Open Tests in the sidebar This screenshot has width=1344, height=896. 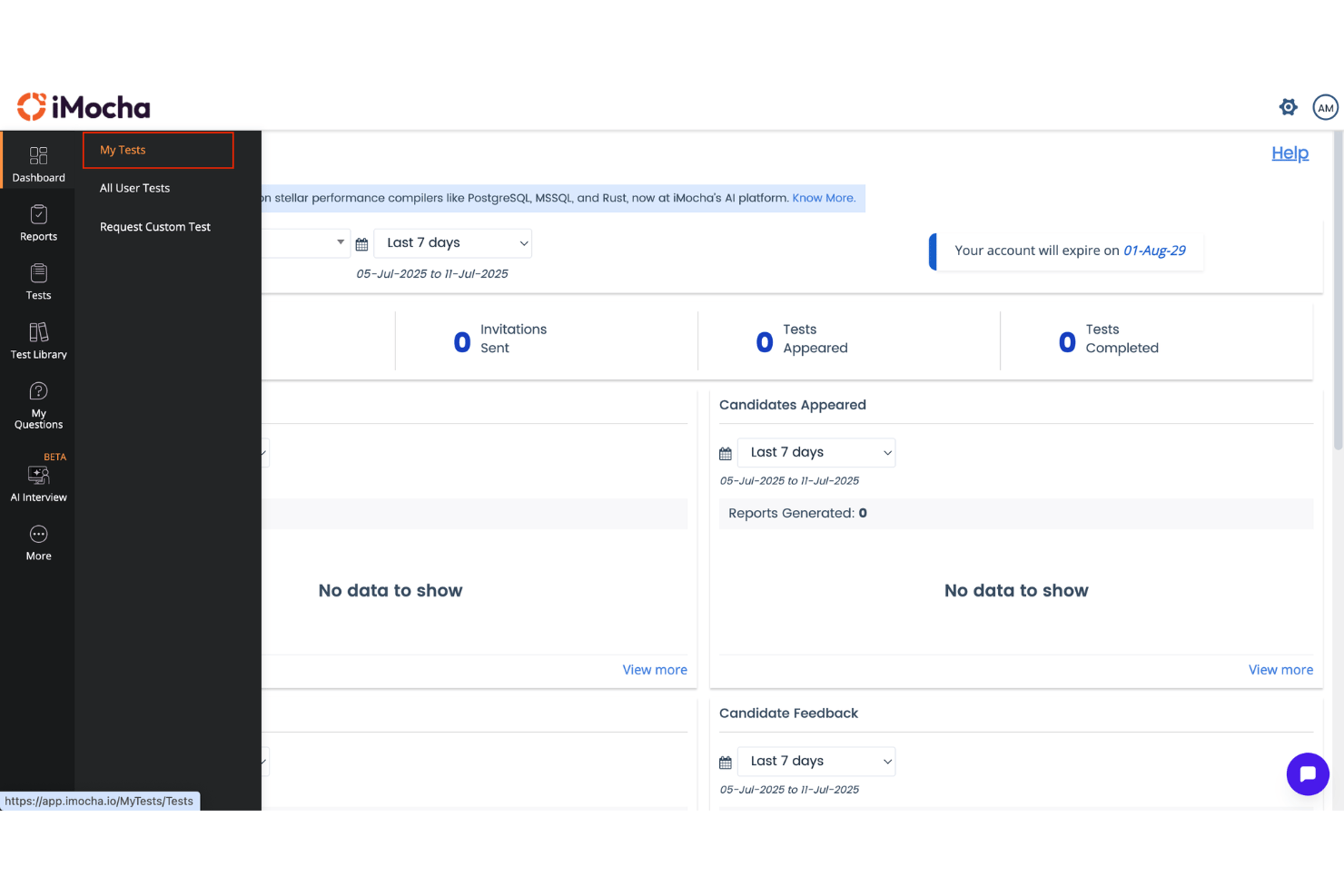[38, 283]
